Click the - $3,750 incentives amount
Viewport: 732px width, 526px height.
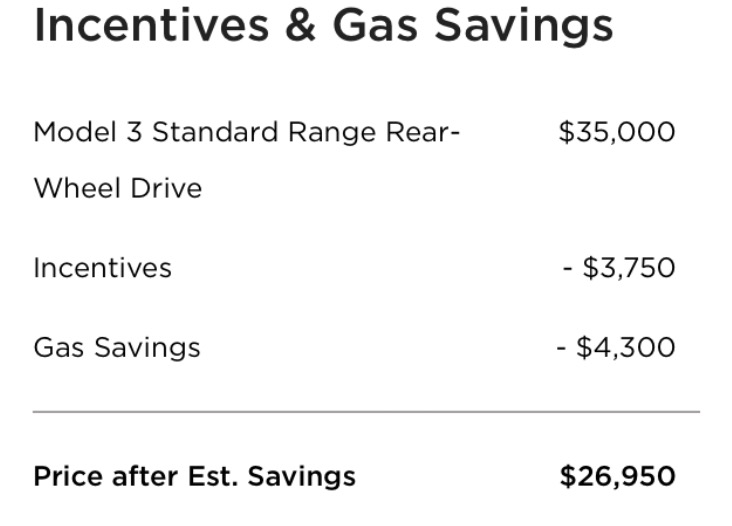pos(620,268)
